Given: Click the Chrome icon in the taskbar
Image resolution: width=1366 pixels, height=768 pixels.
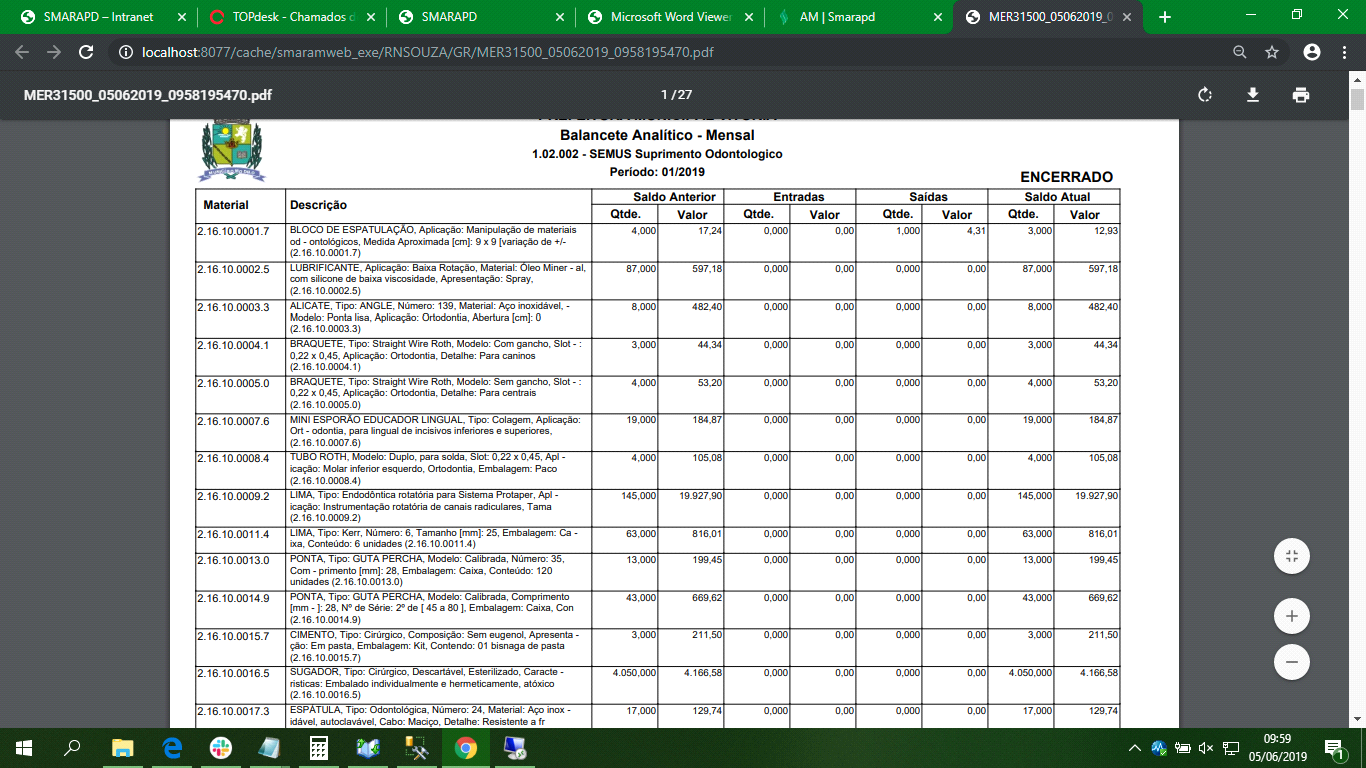Looking at the screenshot, I should click(x=465, y=747).
